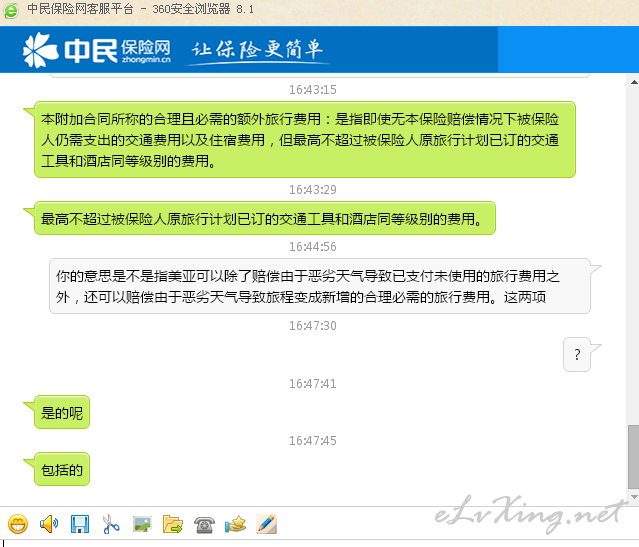
Task: Click the '是的呢' reply bubble
Action: [x=62, y=412]
